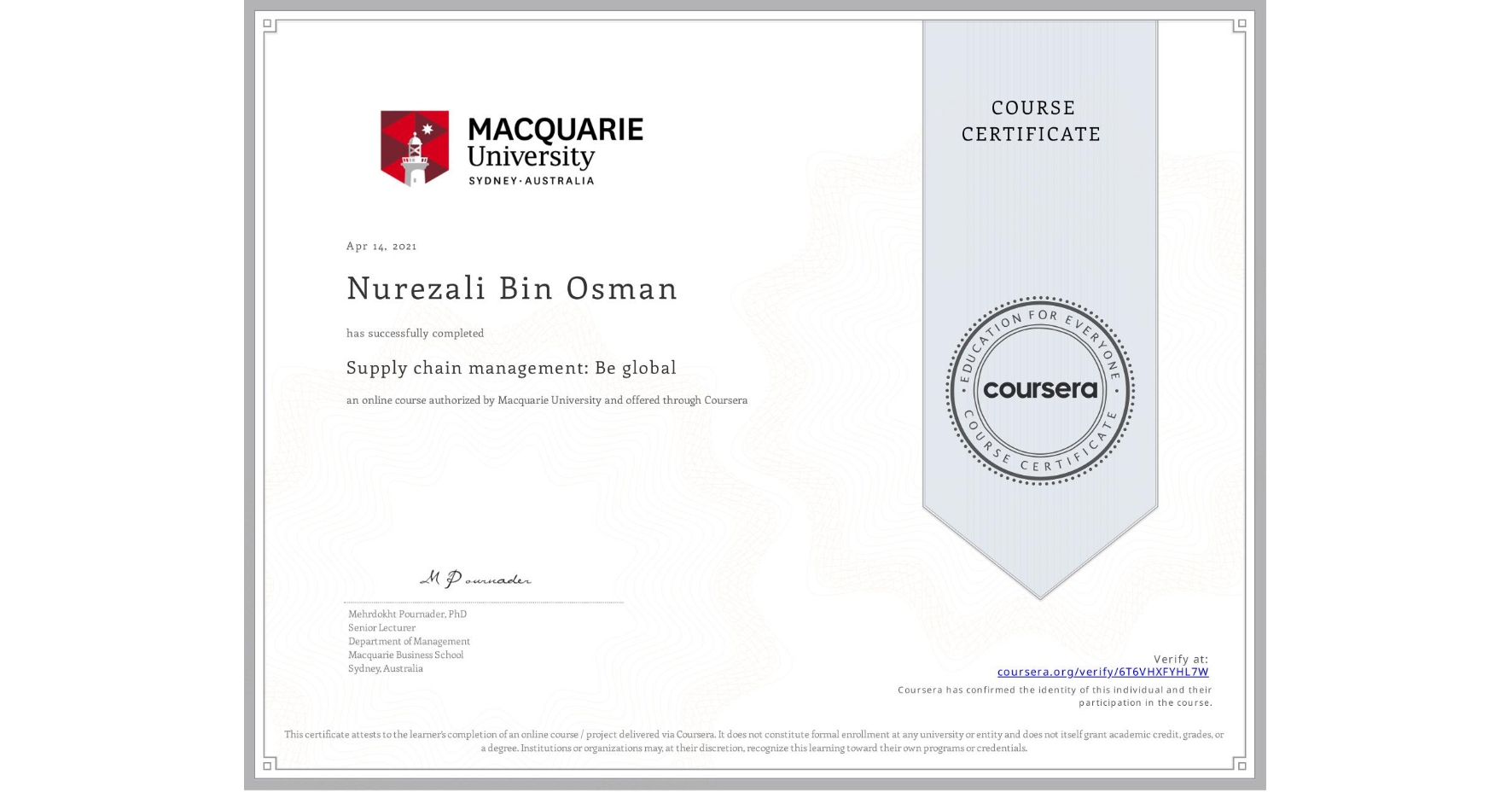The image size is (1512, 792).
Task: Click the recipient name Nurezali Bin Osman
Action: point(511,288)
